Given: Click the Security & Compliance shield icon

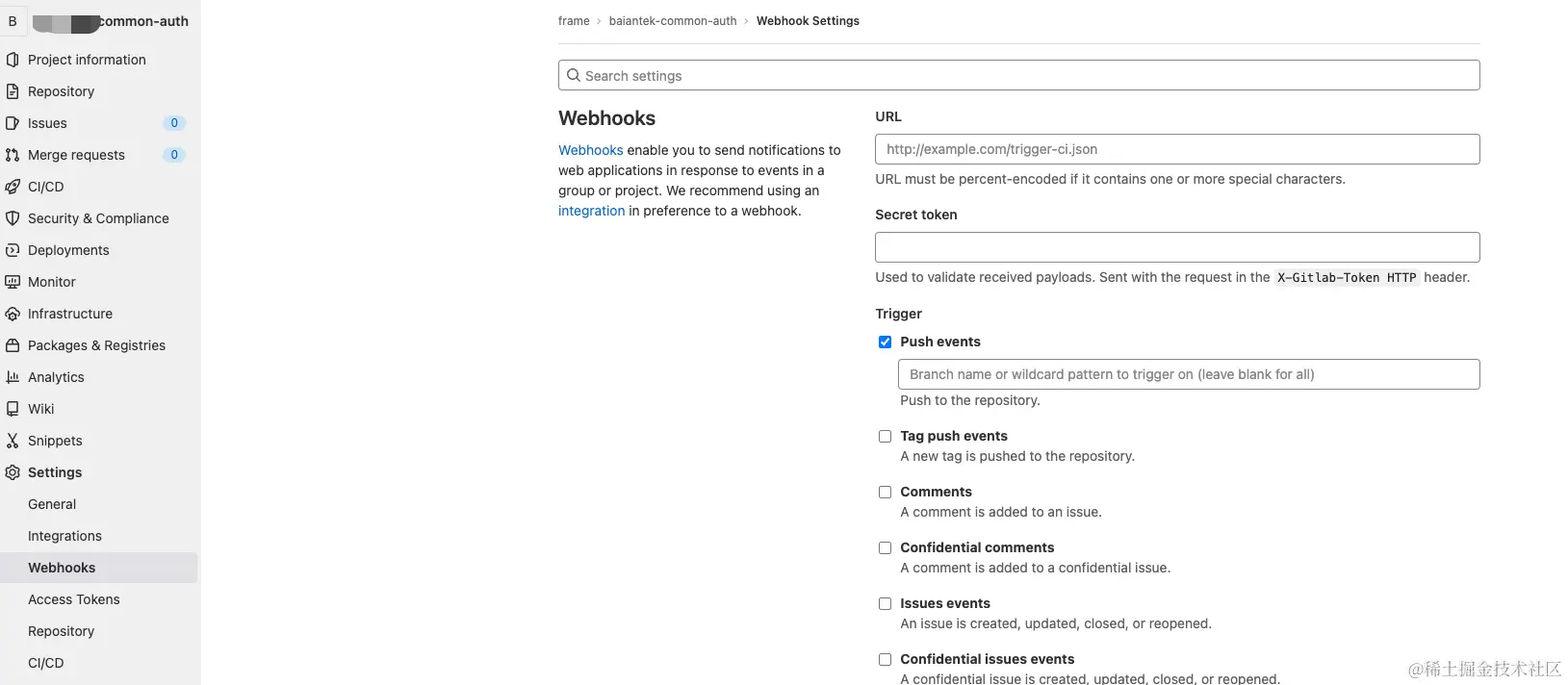Looking at the screenshot, I should 13,218.
